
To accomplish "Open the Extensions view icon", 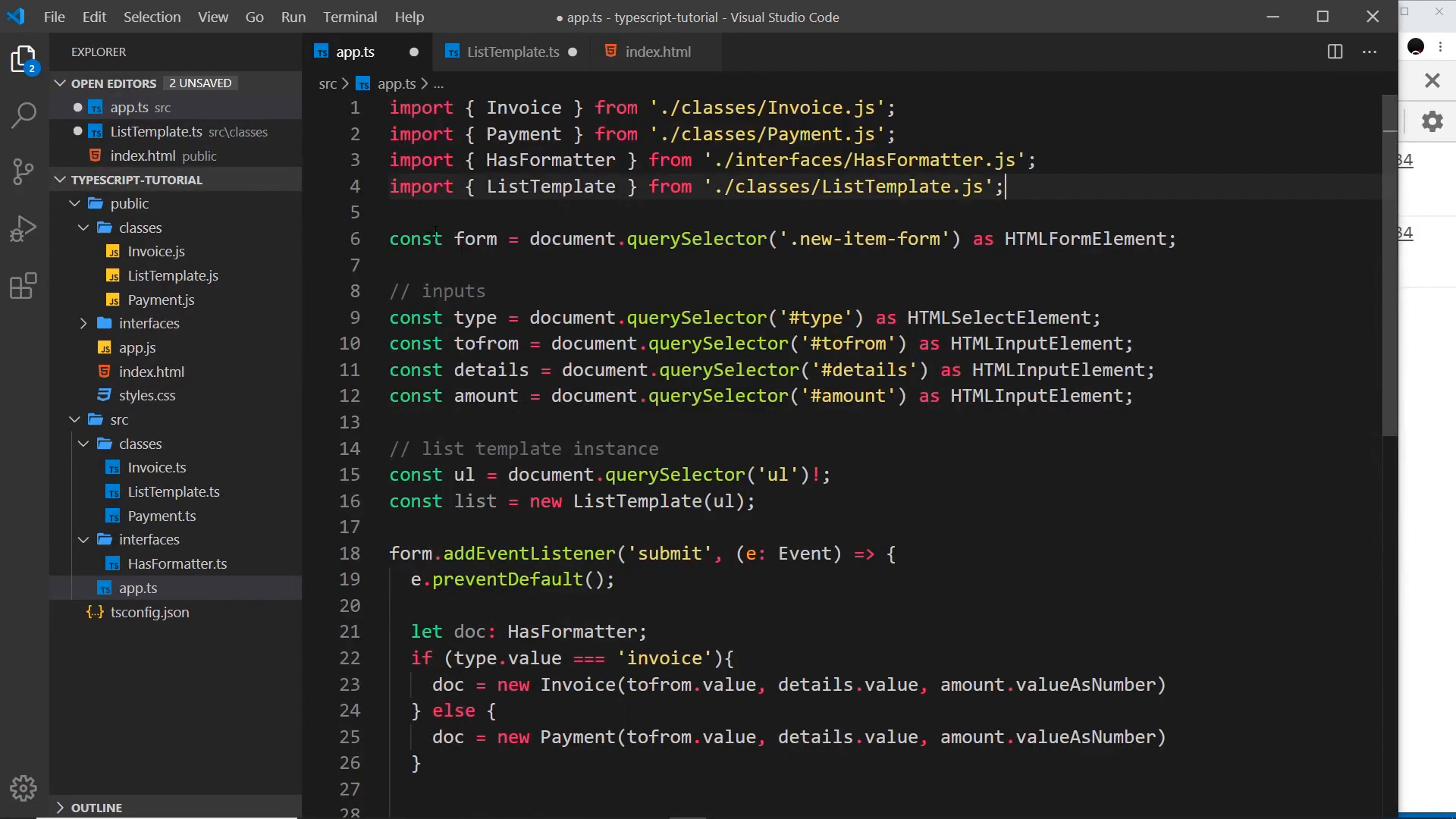I will (x=24, y=286).
